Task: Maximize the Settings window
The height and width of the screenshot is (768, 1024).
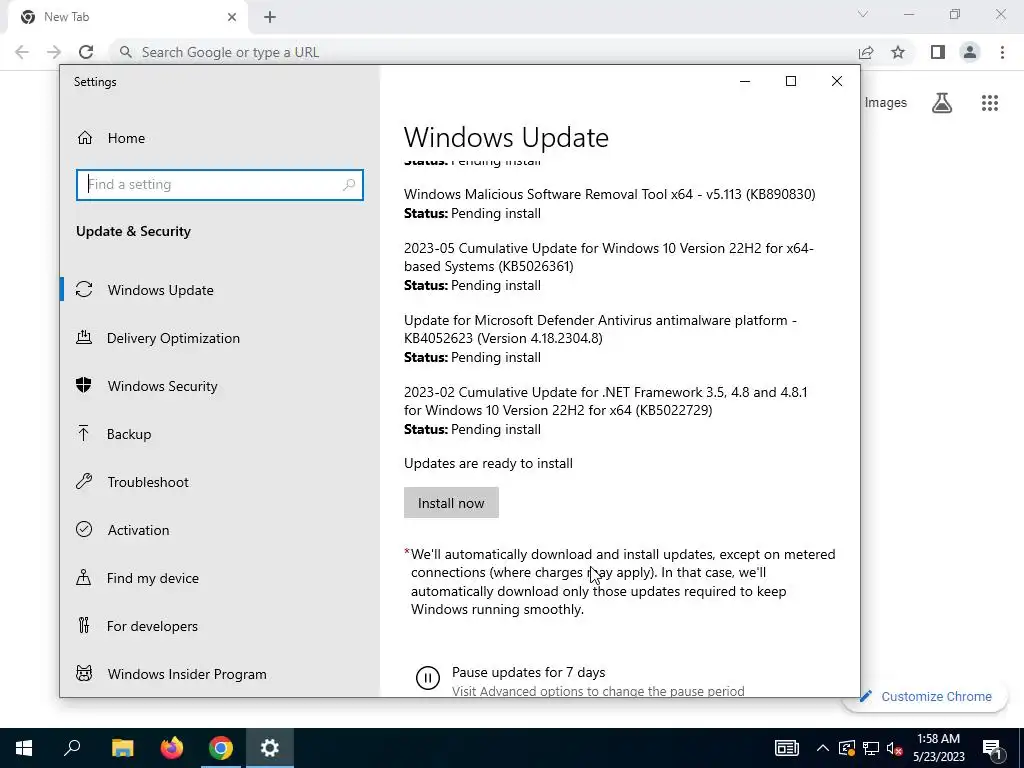Action: pos(791,81)
